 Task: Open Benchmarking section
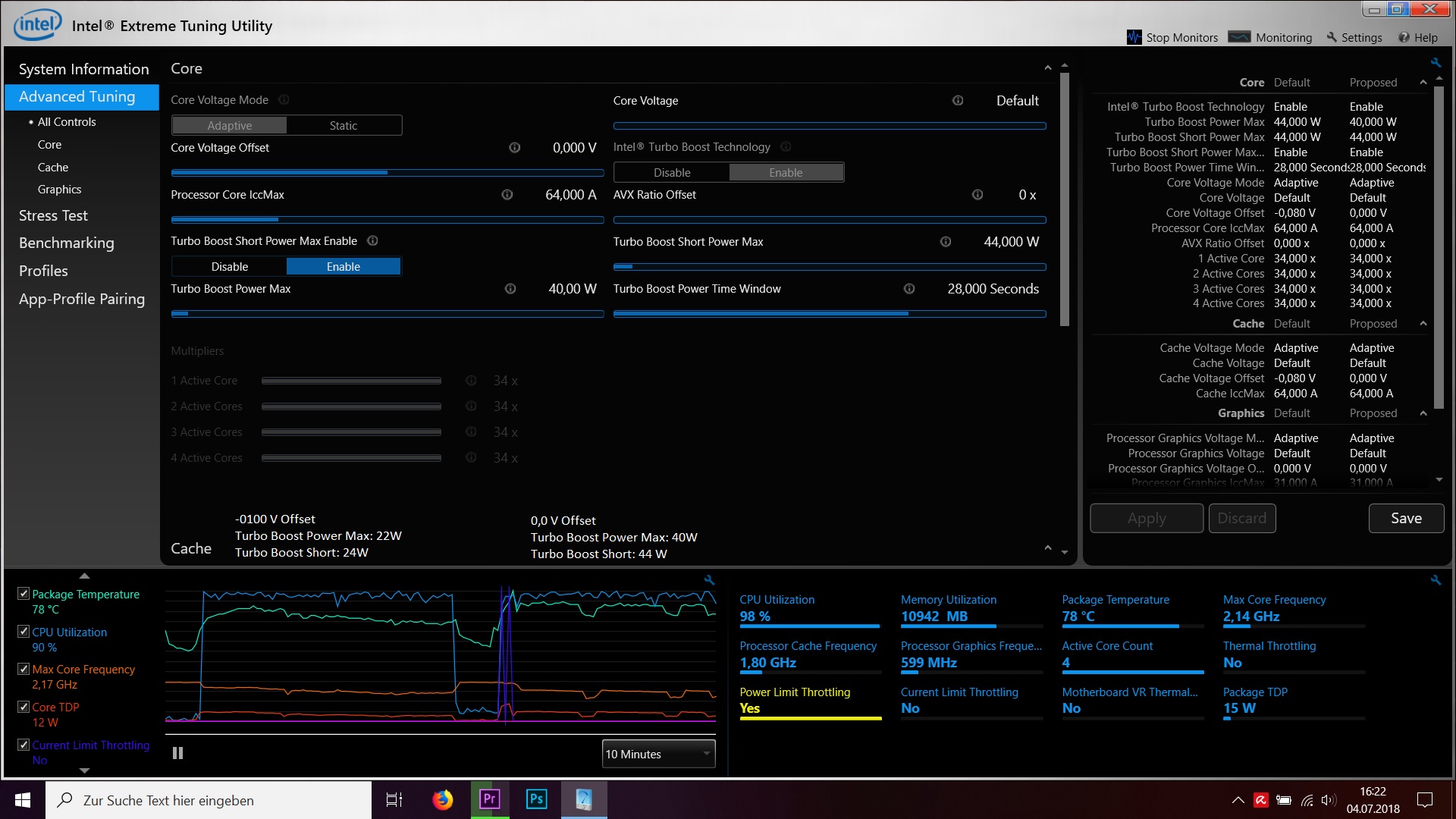tap(67, 243)
